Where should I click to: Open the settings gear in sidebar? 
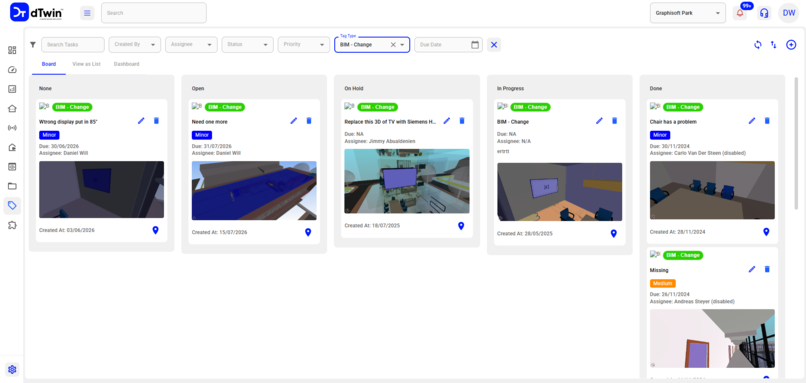(12, 369)
